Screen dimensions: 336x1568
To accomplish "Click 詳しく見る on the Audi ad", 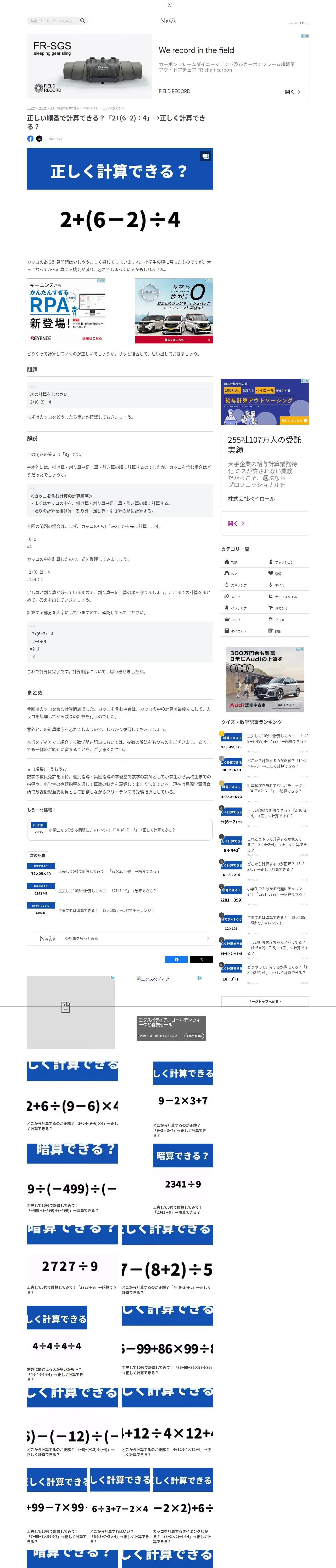I will click(285, 705).
